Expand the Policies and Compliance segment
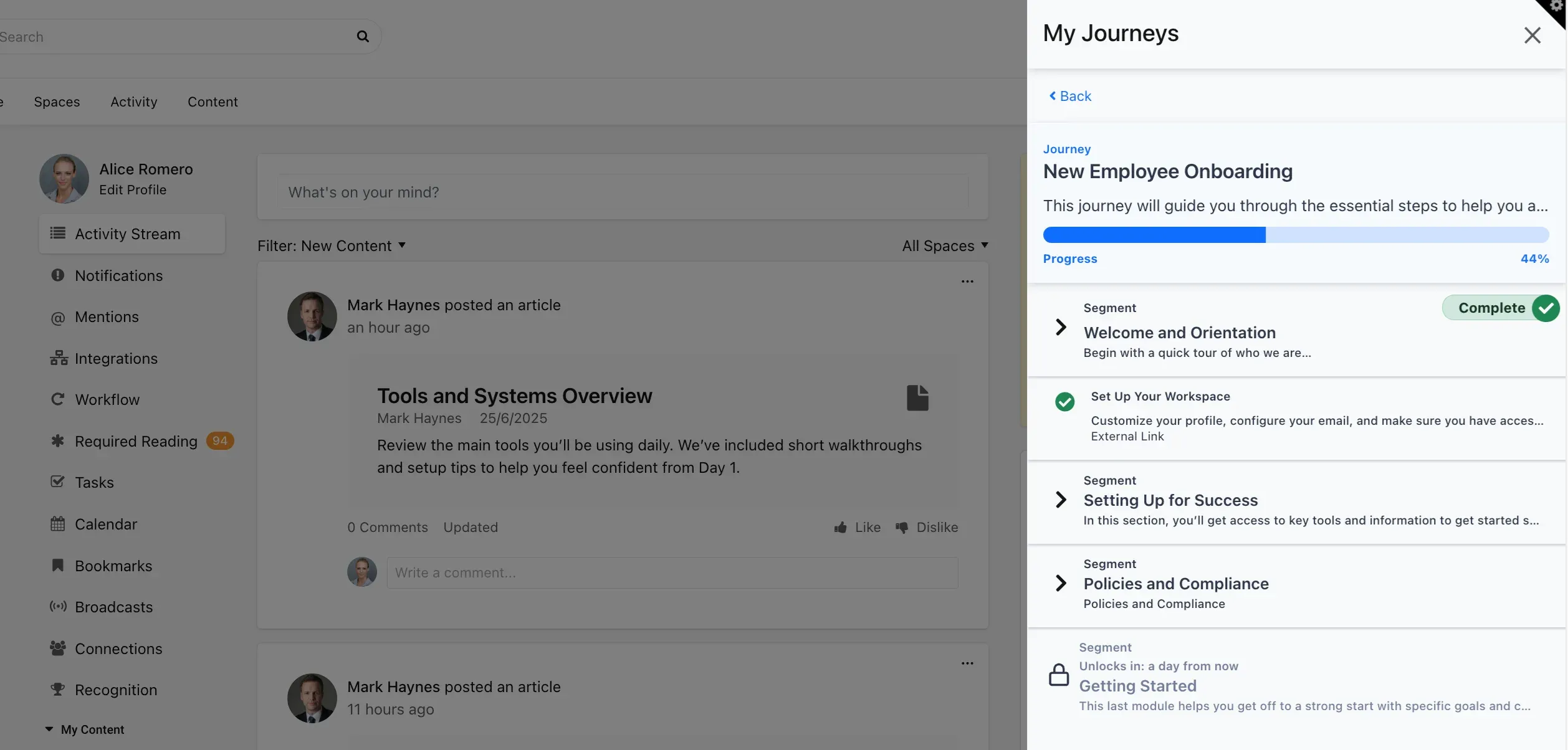Screen dimensions: 1568x750 pyautogui.click(x=1060, y=583)
